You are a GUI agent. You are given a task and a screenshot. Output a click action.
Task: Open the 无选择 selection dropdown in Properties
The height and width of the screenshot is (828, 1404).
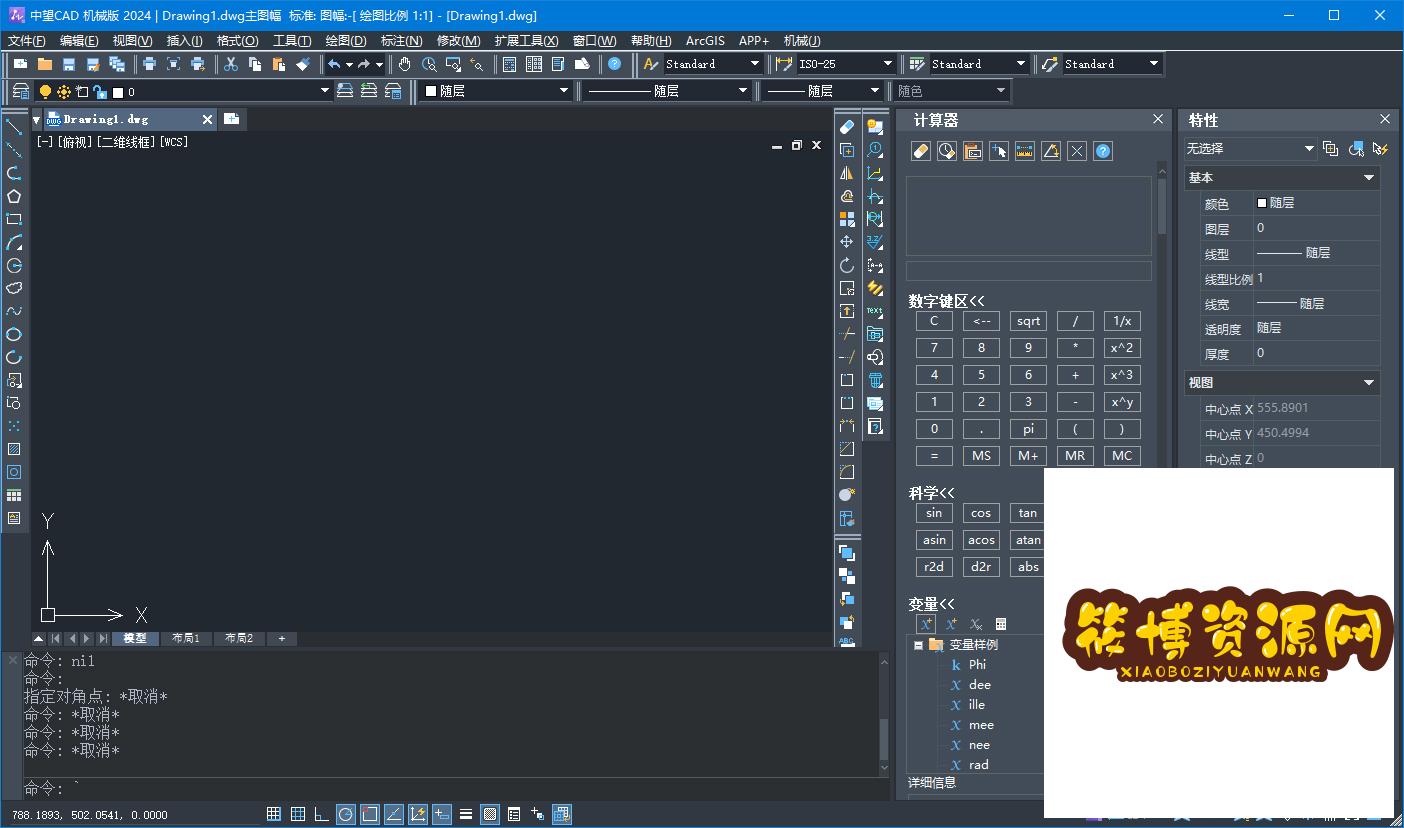coord(1251,148)
